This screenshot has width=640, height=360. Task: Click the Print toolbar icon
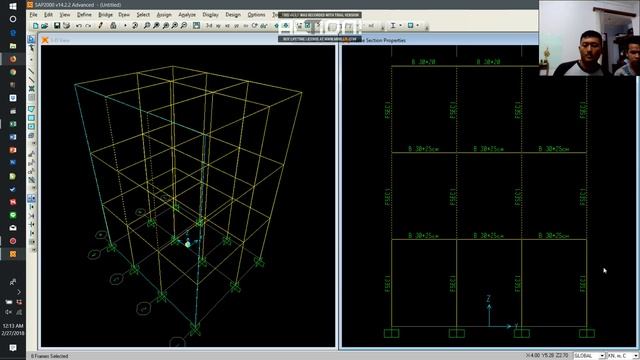pos(66,26)
